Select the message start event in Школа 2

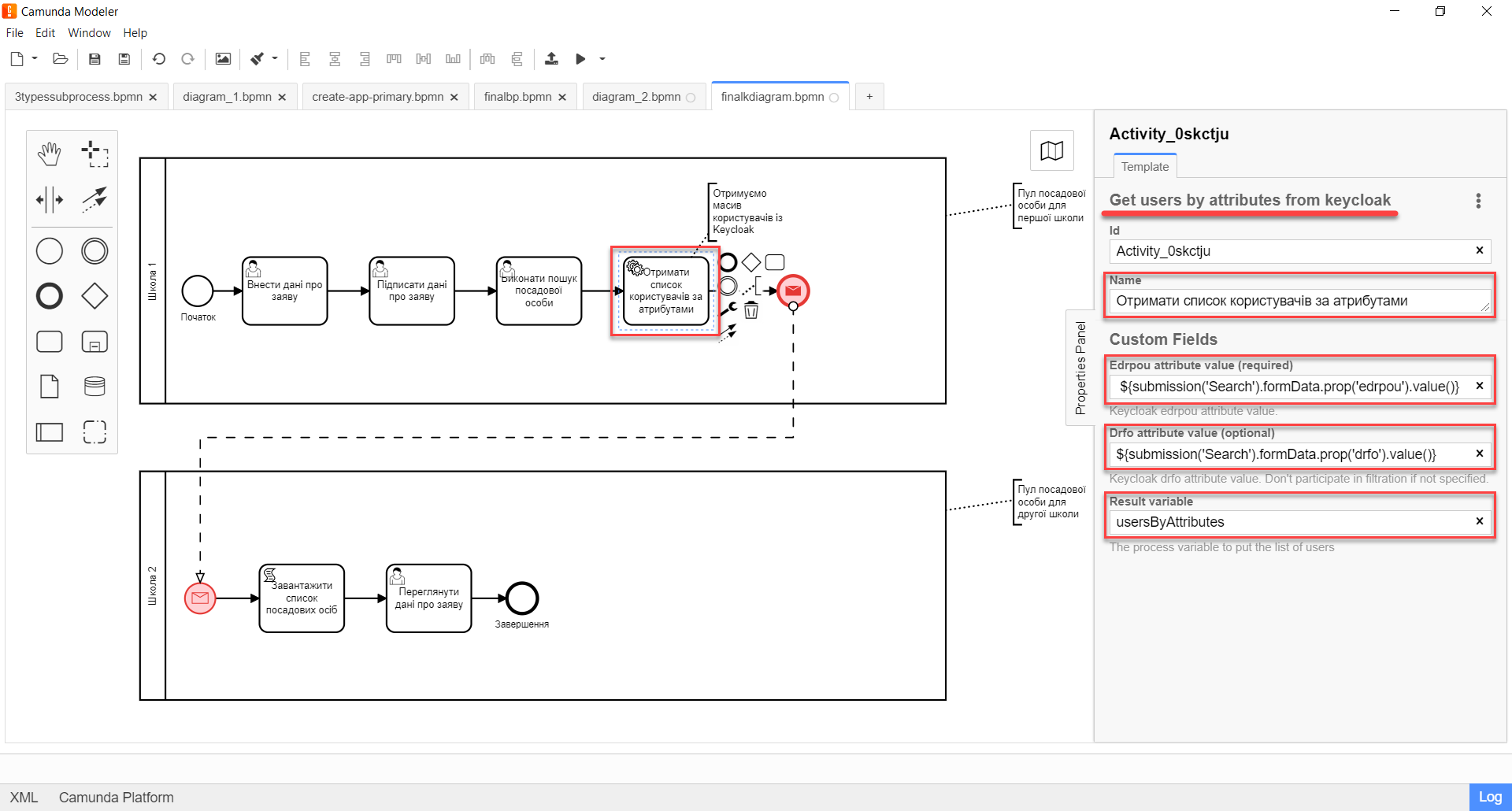coord(200,598)
